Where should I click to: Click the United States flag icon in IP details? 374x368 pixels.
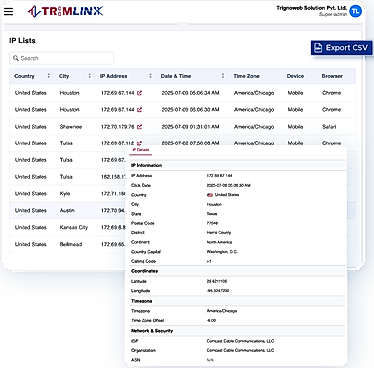[210, 195]
